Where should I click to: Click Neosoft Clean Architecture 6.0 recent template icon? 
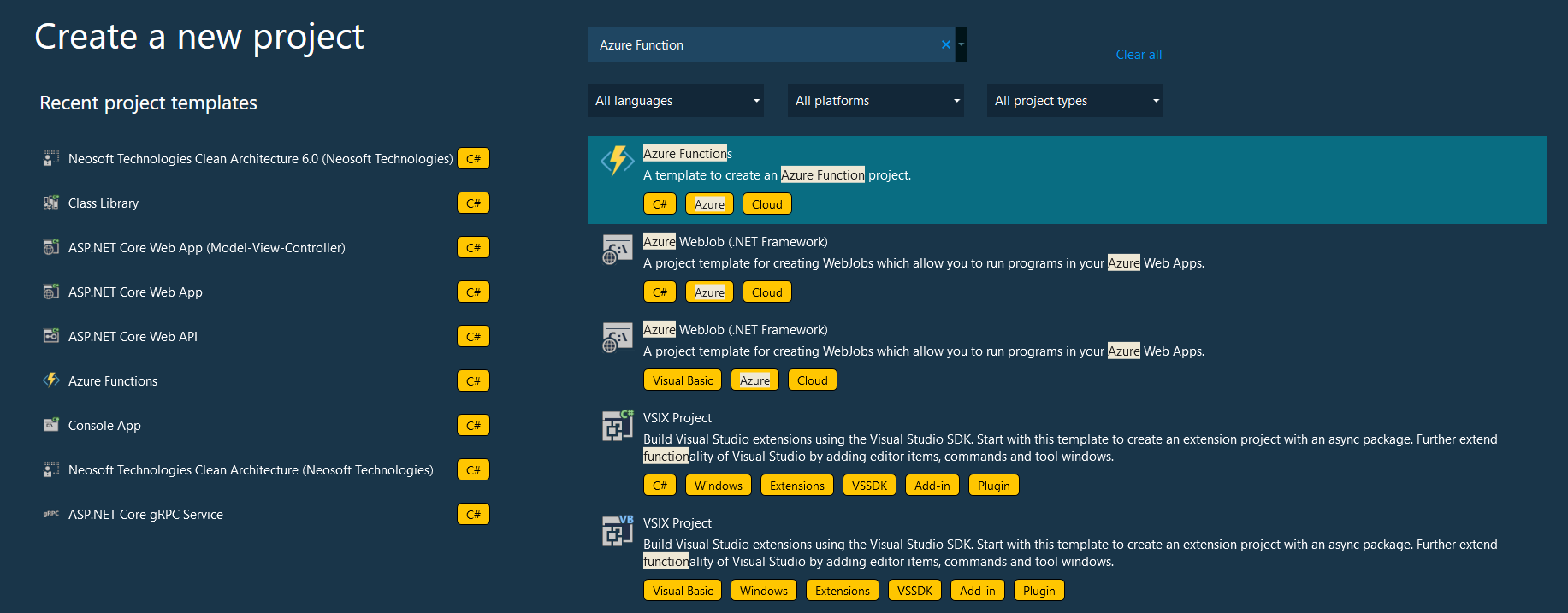(x=51, y=158)
